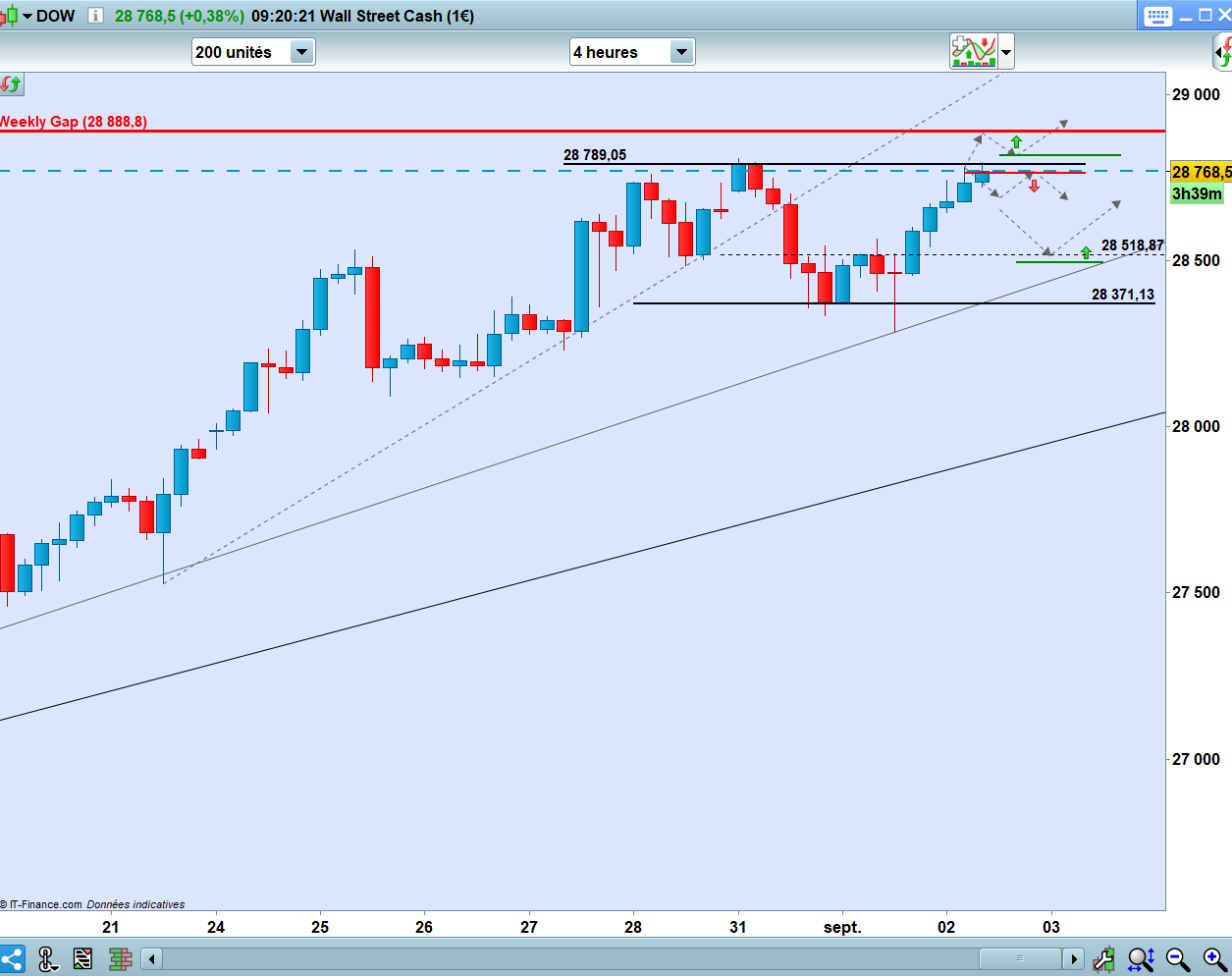This screenshot has height=976, width=1232.
Task: Click the scrollbar right arrow
Action: click(1074, 958)
